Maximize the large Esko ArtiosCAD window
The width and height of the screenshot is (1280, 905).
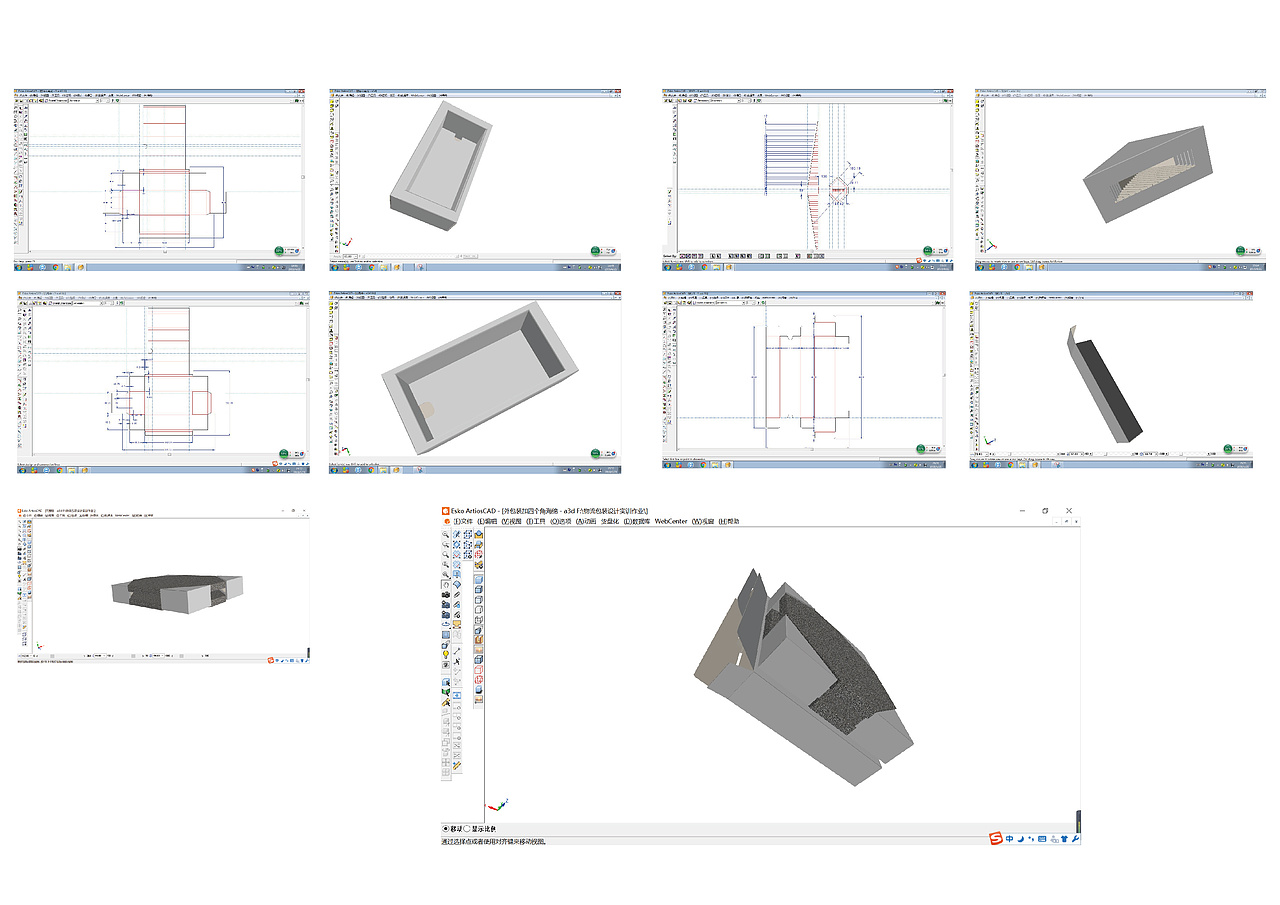[1045, 511]
